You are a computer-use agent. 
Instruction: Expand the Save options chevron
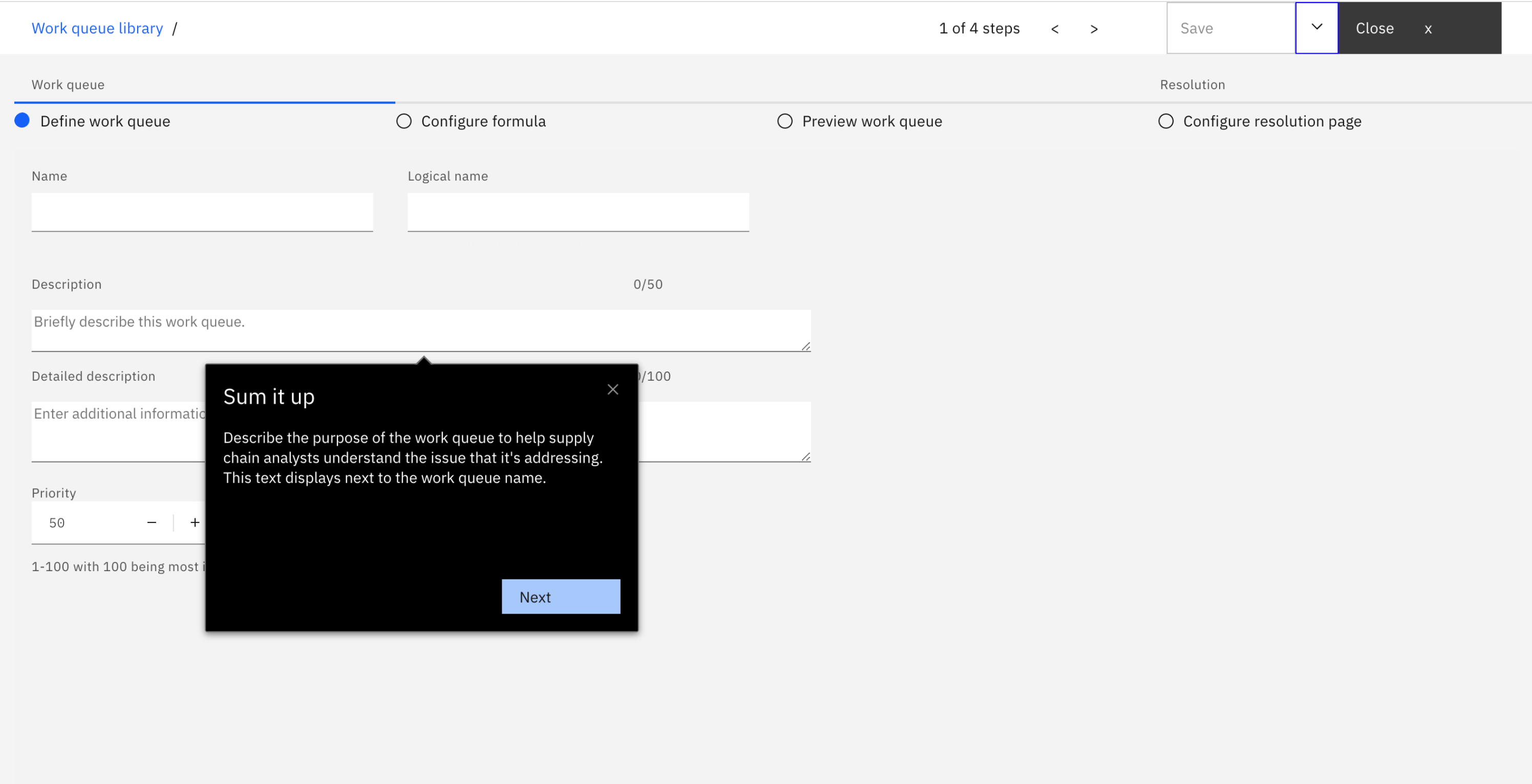(x=1317, y=27)
